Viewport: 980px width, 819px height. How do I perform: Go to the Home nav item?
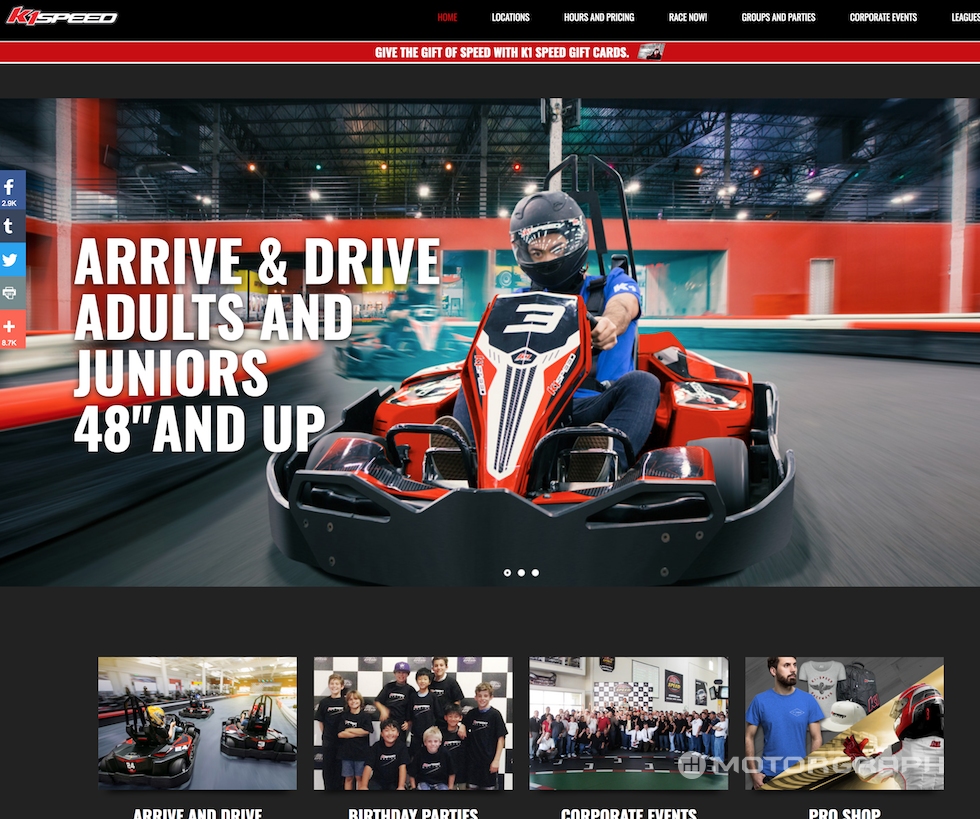447,17
